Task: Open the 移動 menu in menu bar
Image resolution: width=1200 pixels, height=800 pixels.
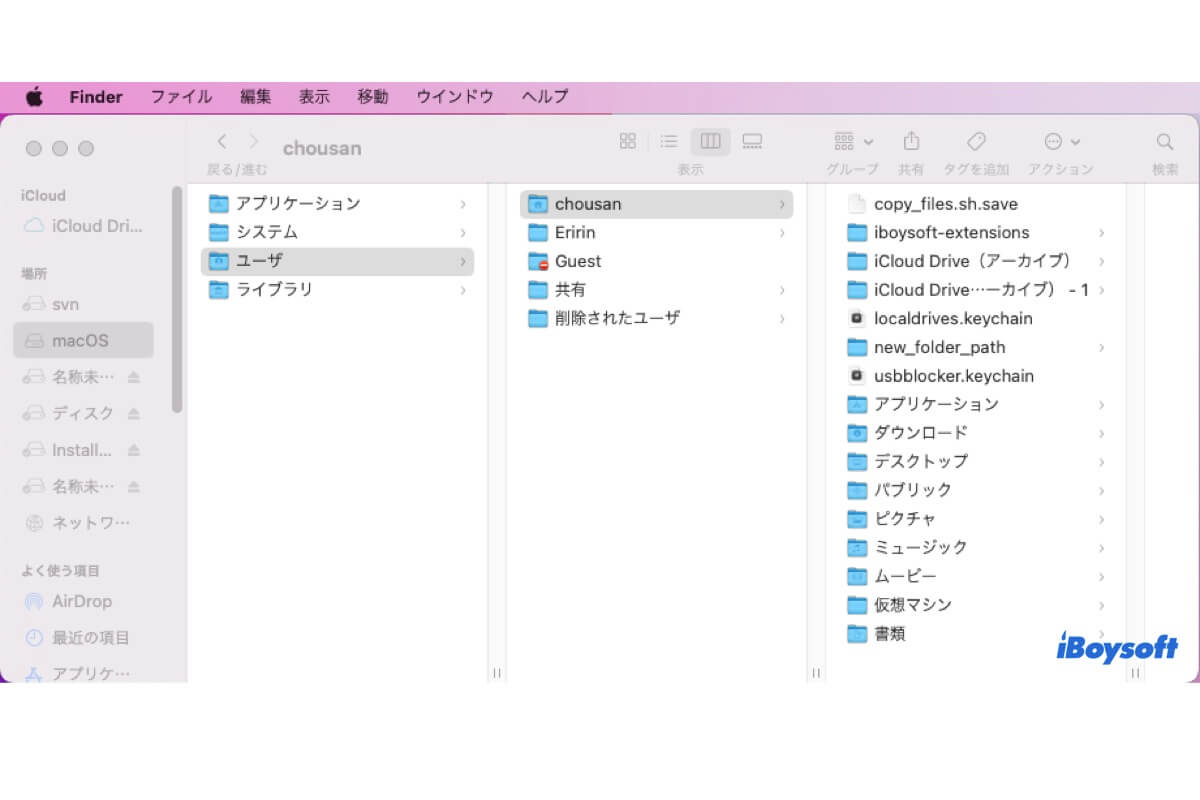Action: pyautogui.click(x=373, y=97)
